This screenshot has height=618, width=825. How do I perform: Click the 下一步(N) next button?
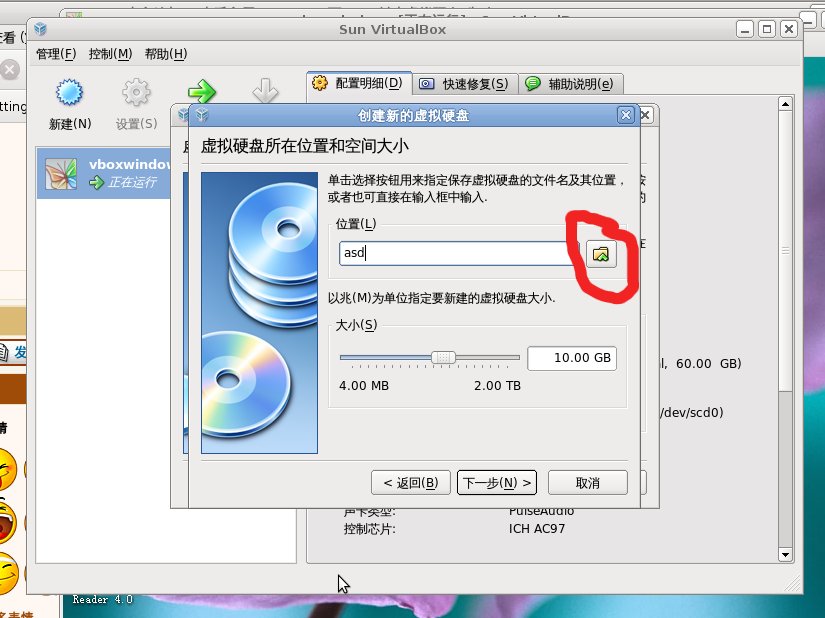pos(497,482)
